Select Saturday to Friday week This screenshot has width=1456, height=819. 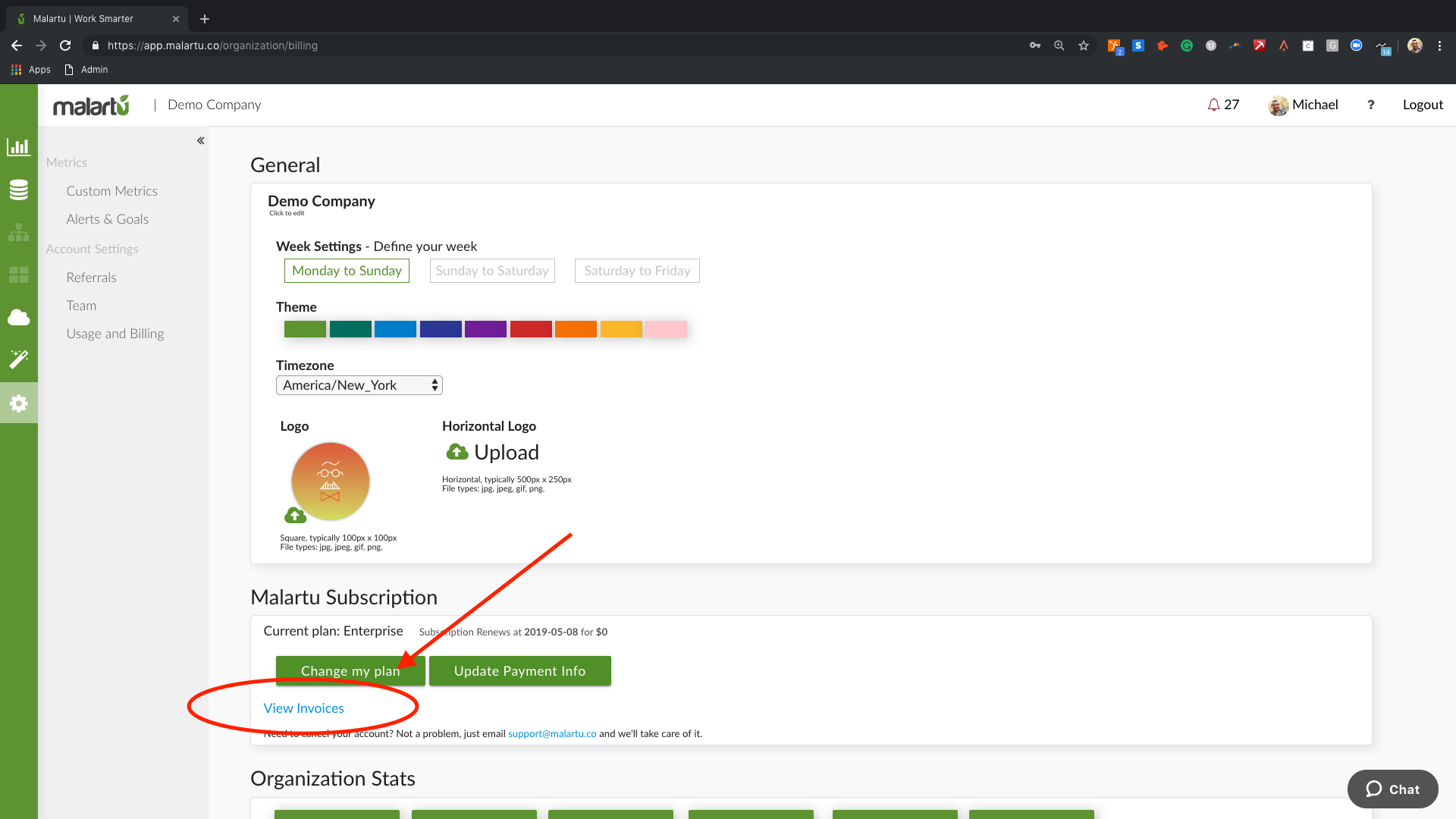[x=637, y=271]
